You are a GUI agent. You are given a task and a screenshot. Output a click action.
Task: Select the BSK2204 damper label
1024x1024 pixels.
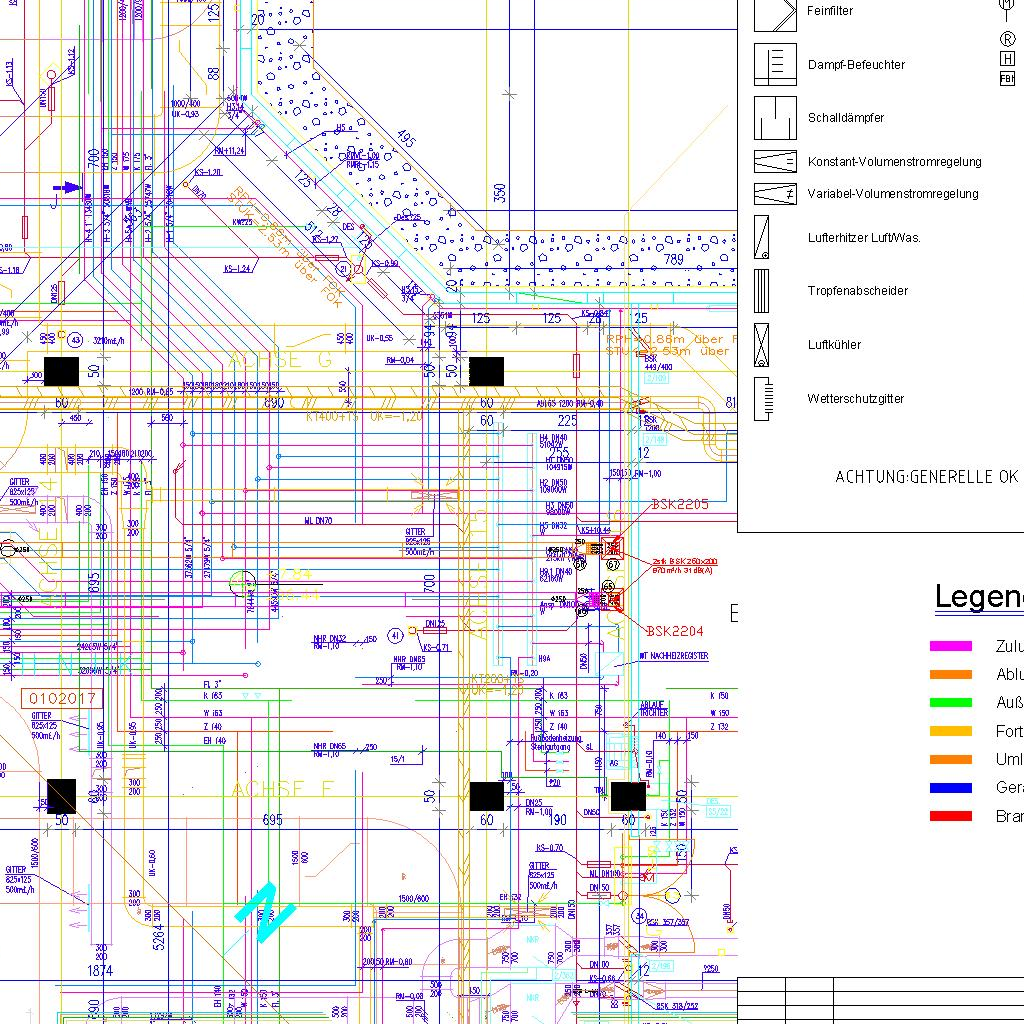pyautogui.click(x=674, y=631)
